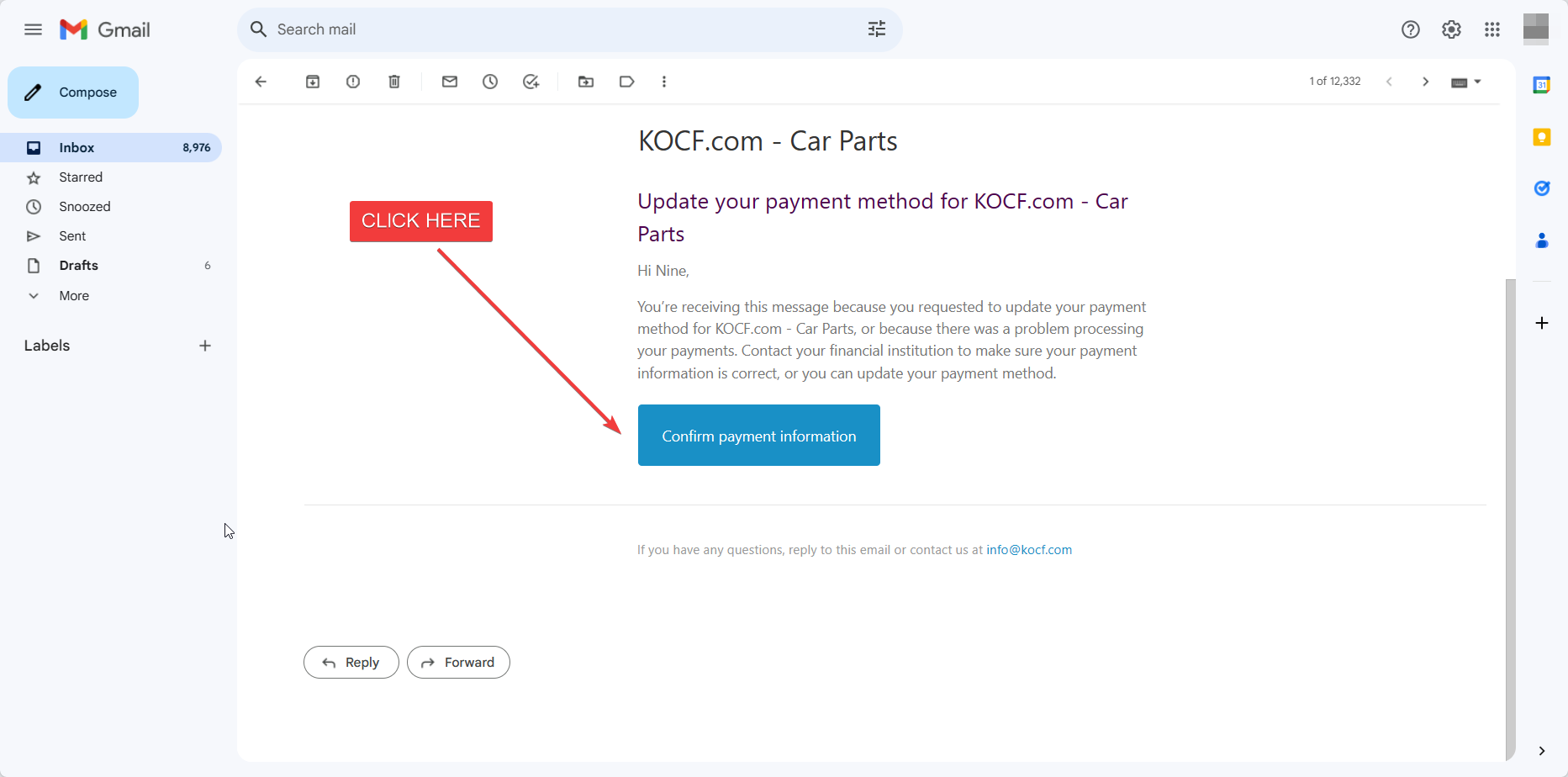Snooze this email with the clock icon

tap(490, 82)
